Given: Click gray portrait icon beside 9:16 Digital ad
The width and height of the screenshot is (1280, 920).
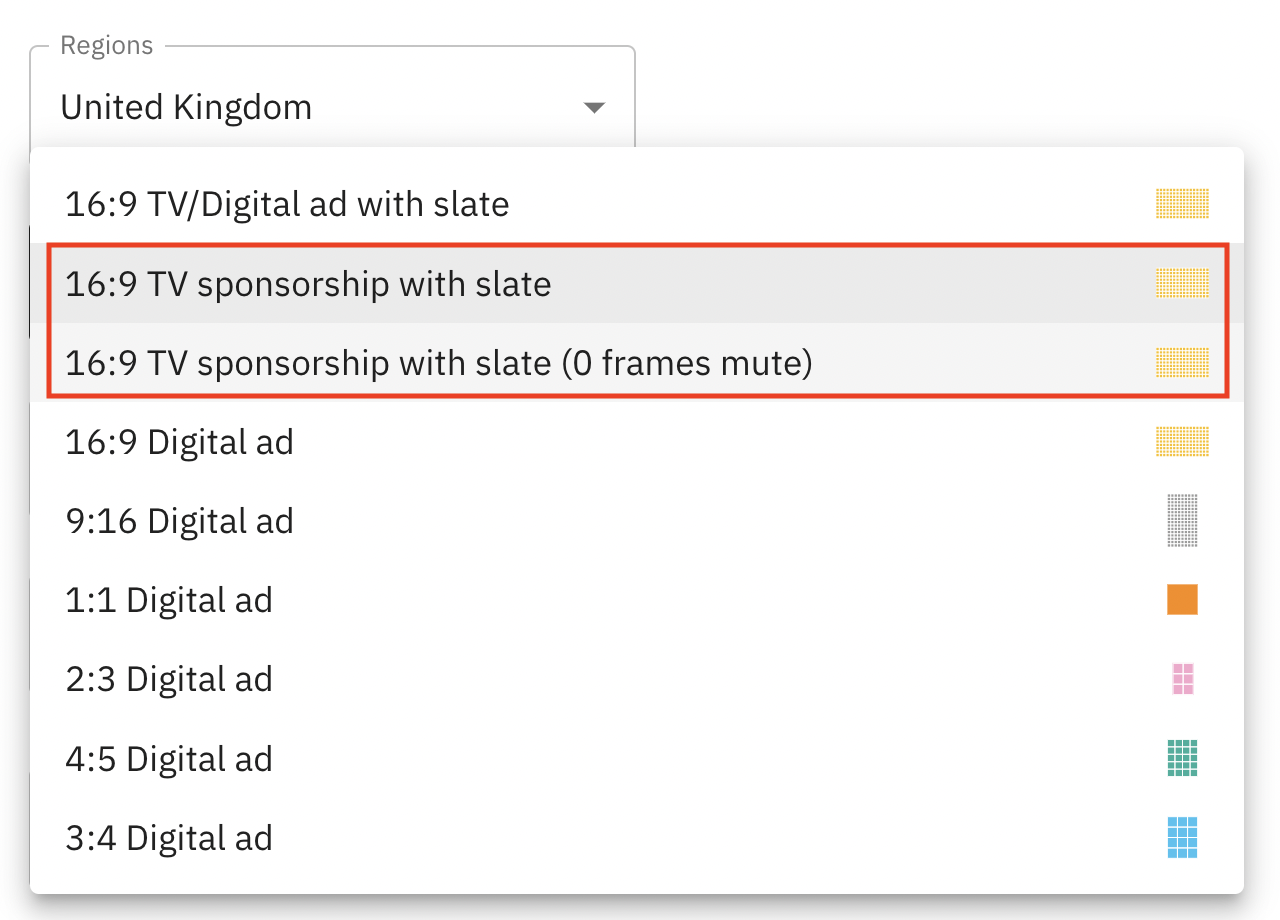Looking at the screenshot, I should pos(1182,520).
